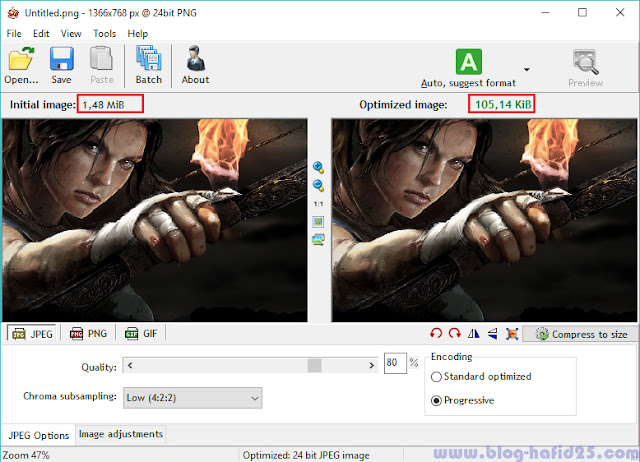
Task: Zoom in using magnifier plus icon
Action: [x=318, y=167]
